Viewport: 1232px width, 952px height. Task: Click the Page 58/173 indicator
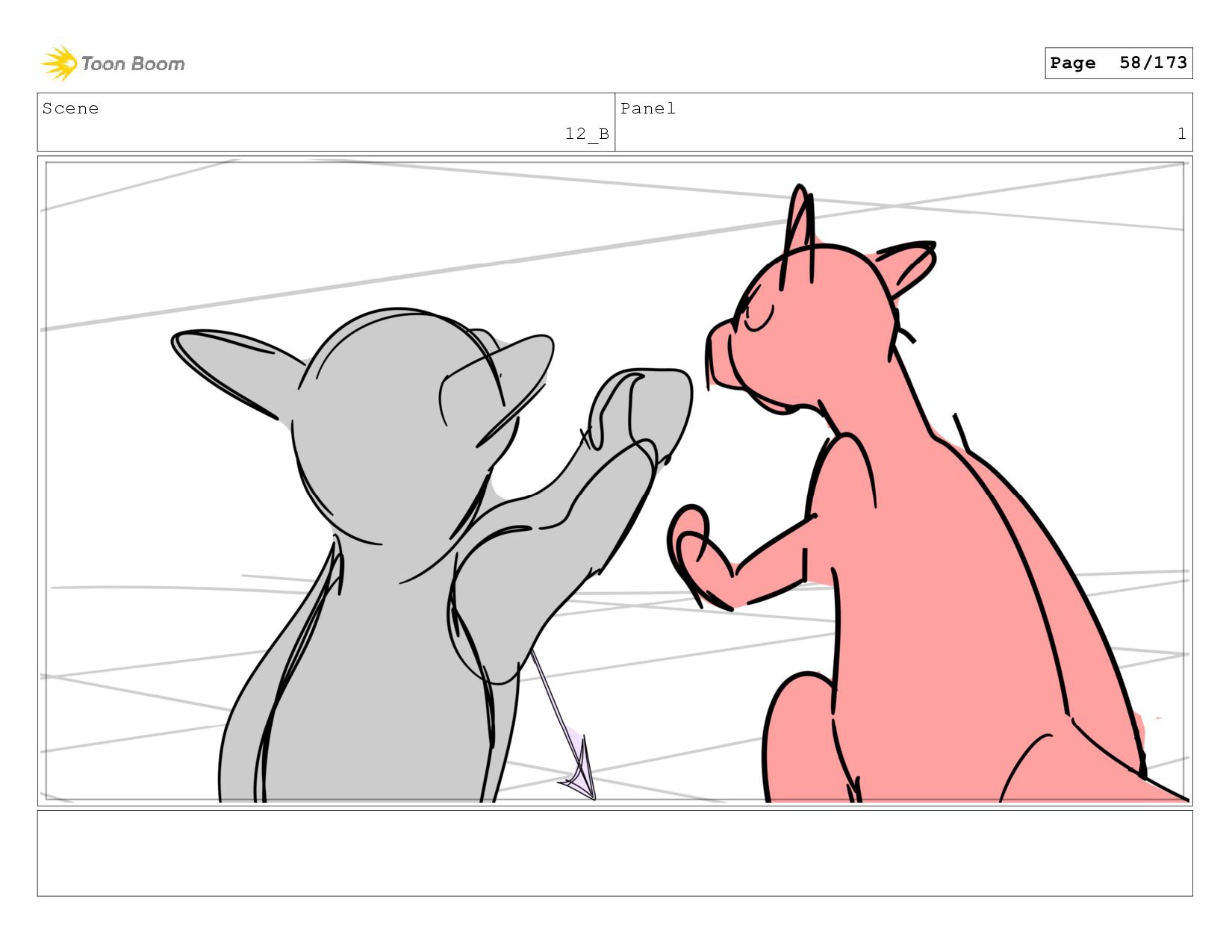coord(1119,63)
